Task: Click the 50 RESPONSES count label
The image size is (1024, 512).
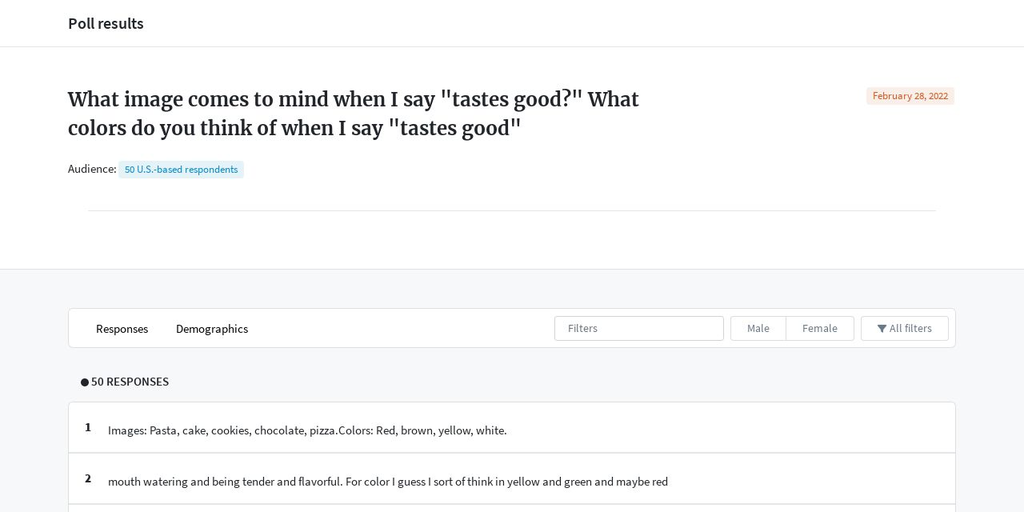Action: [x=130, y=382]
